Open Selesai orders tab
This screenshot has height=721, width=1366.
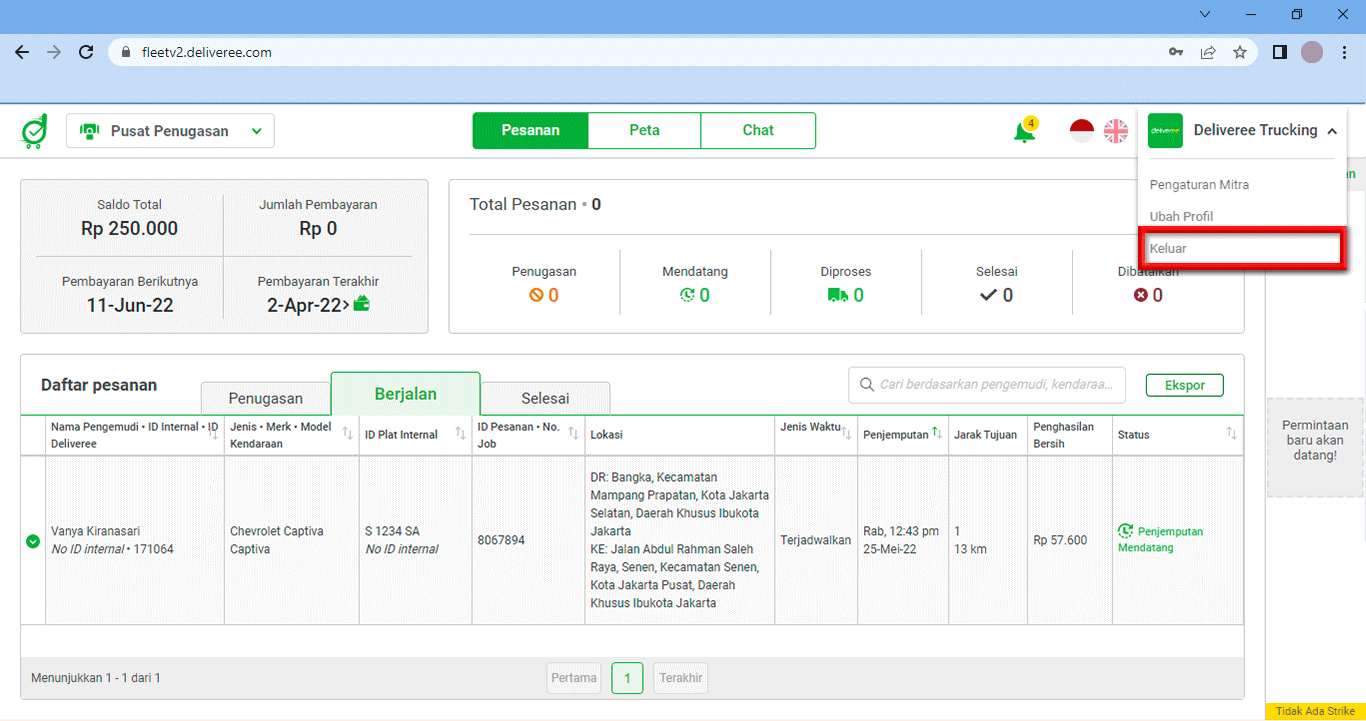(545, 398)
